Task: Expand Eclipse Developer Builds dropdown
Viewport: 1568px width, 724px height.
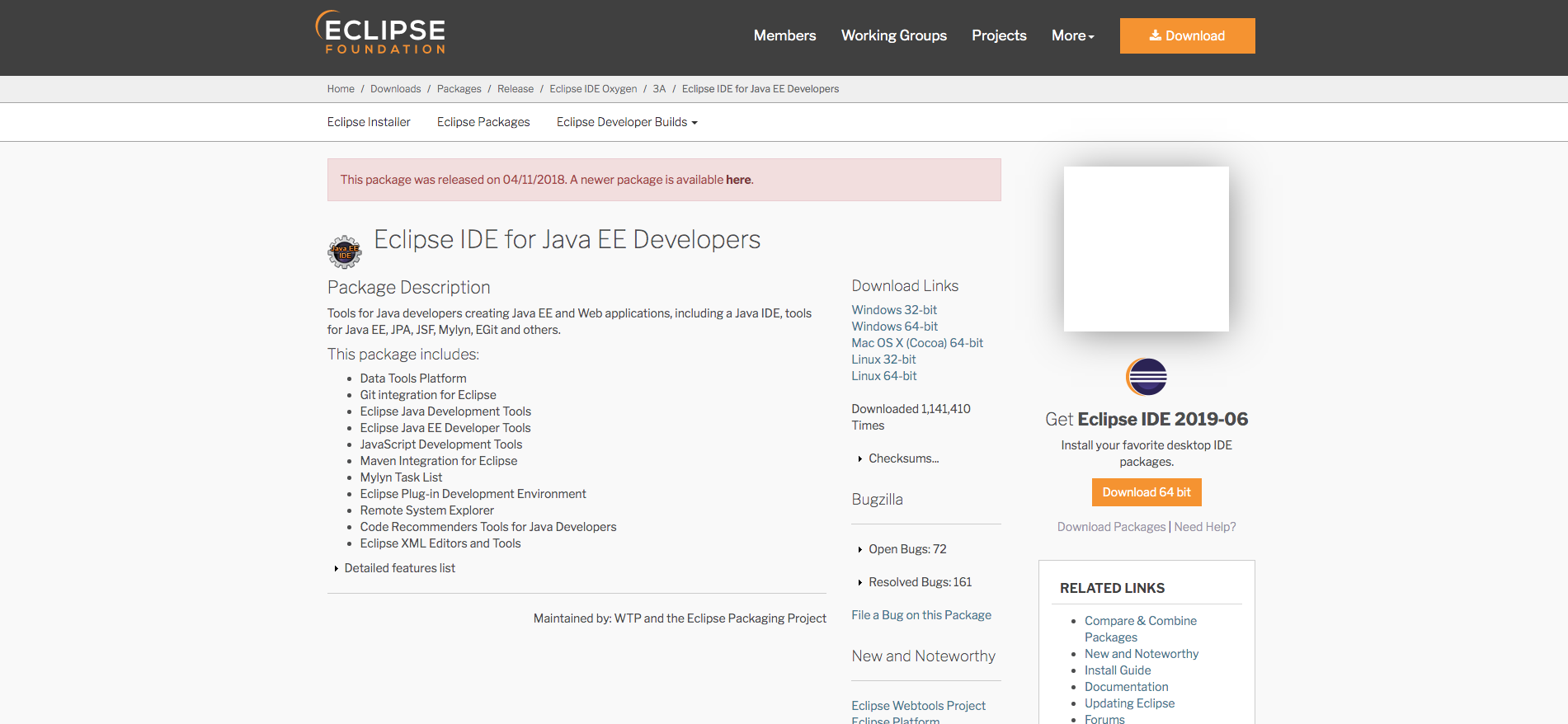Action: (x=627, y=122)
